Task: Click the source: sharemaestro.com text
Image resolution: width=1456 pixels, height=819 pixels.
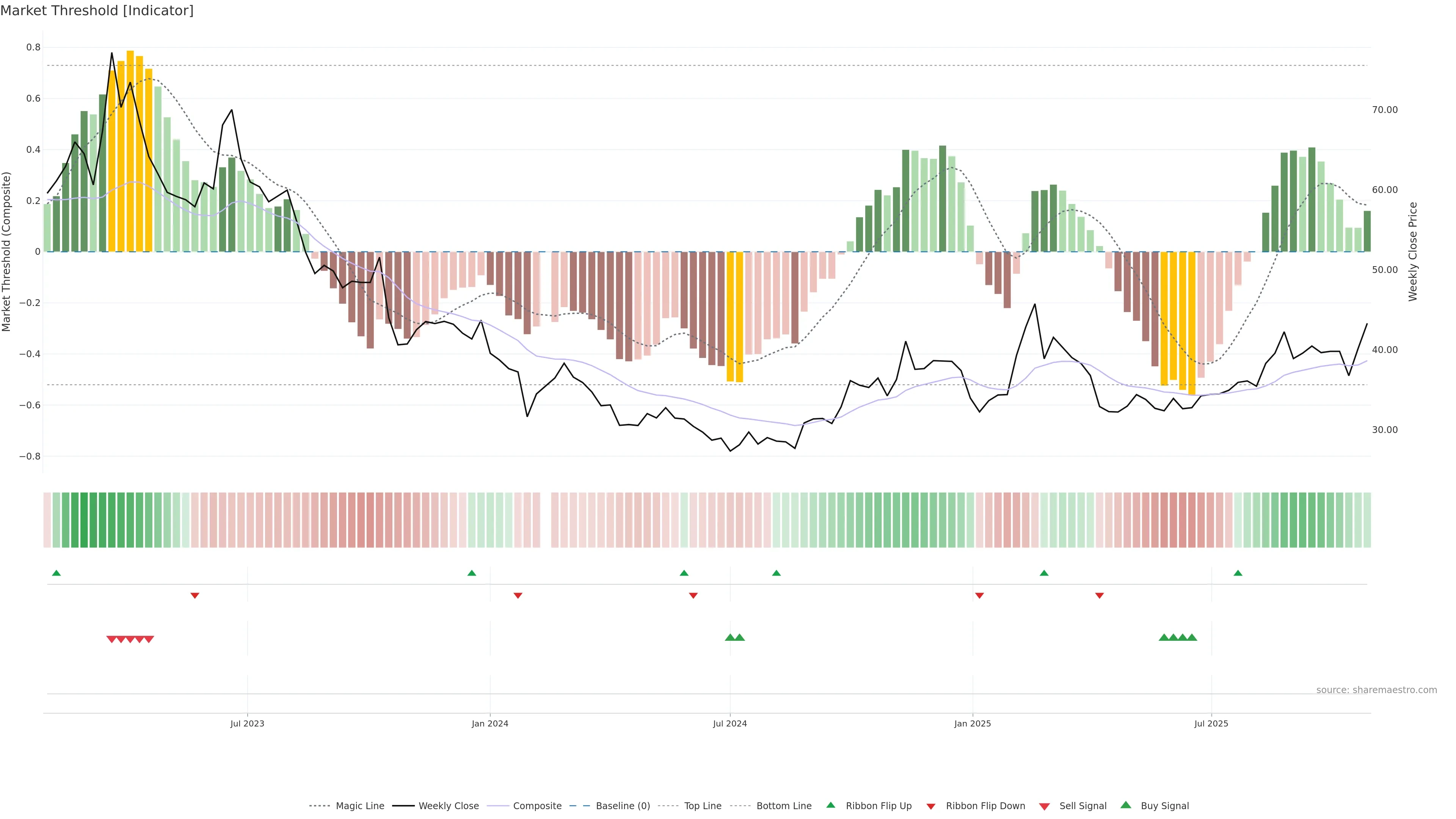Action: coord(1376,690)
